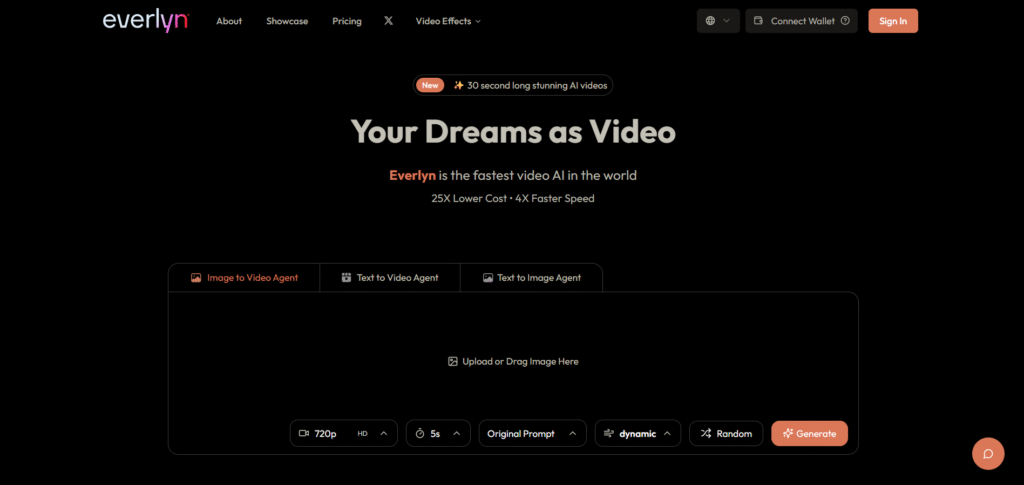The width and height of the screenshot is (1024, 485).
Task: Open the 720p HD resolution dropdown
Action: click(x=343, y=433)
